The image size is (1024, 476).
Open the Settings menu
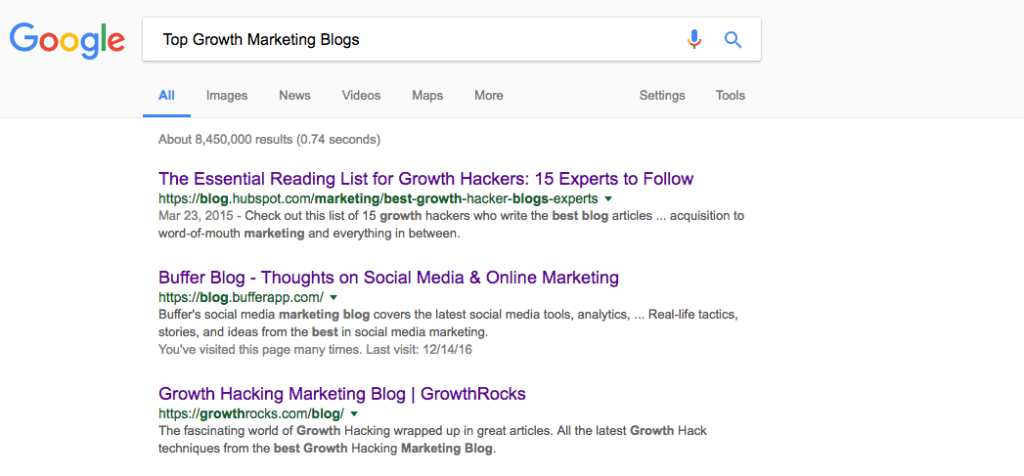tap(662, 96)
